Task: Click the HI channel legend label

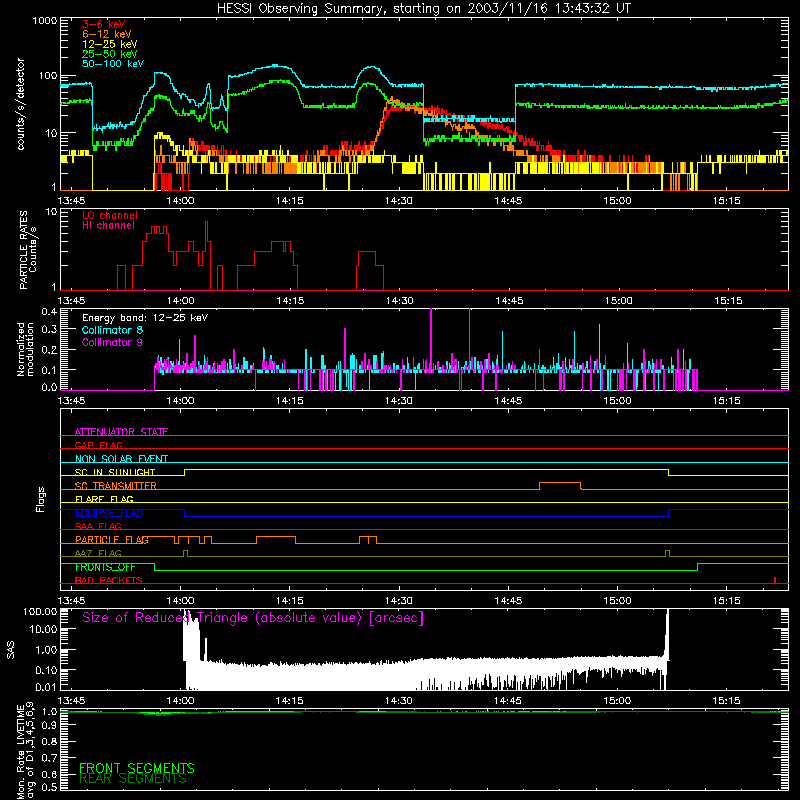Action: pyautogui.click(x=108, y=226)
